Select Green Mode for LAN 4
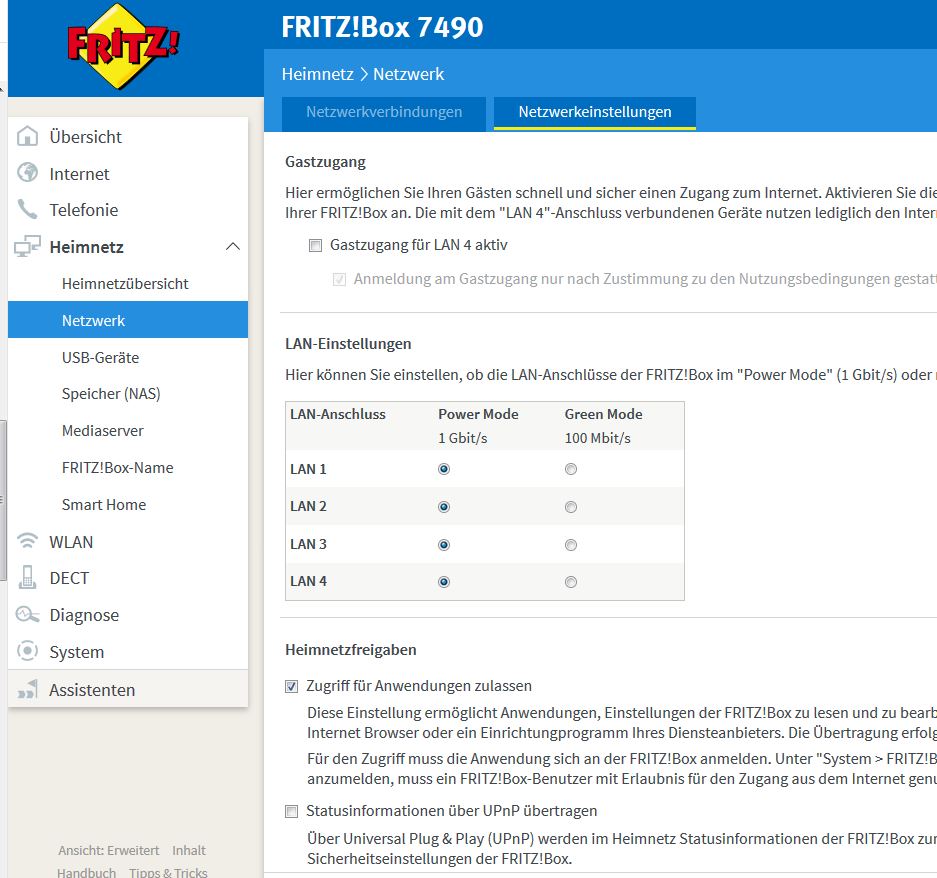The width and height of the screenshot is (937, 878). pyautogui.click(x=571, y=582)
